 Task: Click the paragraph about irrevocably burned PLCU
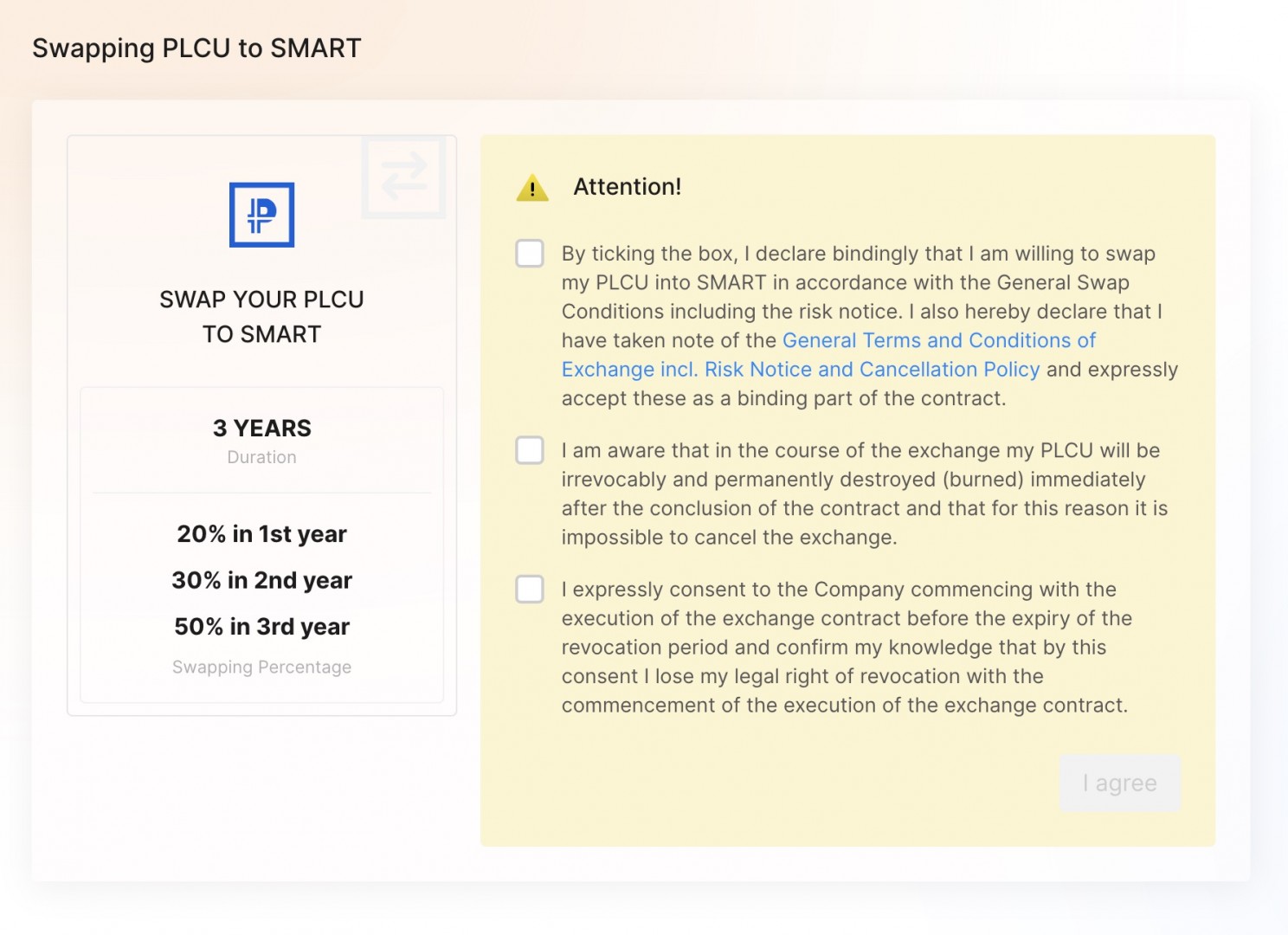click(864, 493)
